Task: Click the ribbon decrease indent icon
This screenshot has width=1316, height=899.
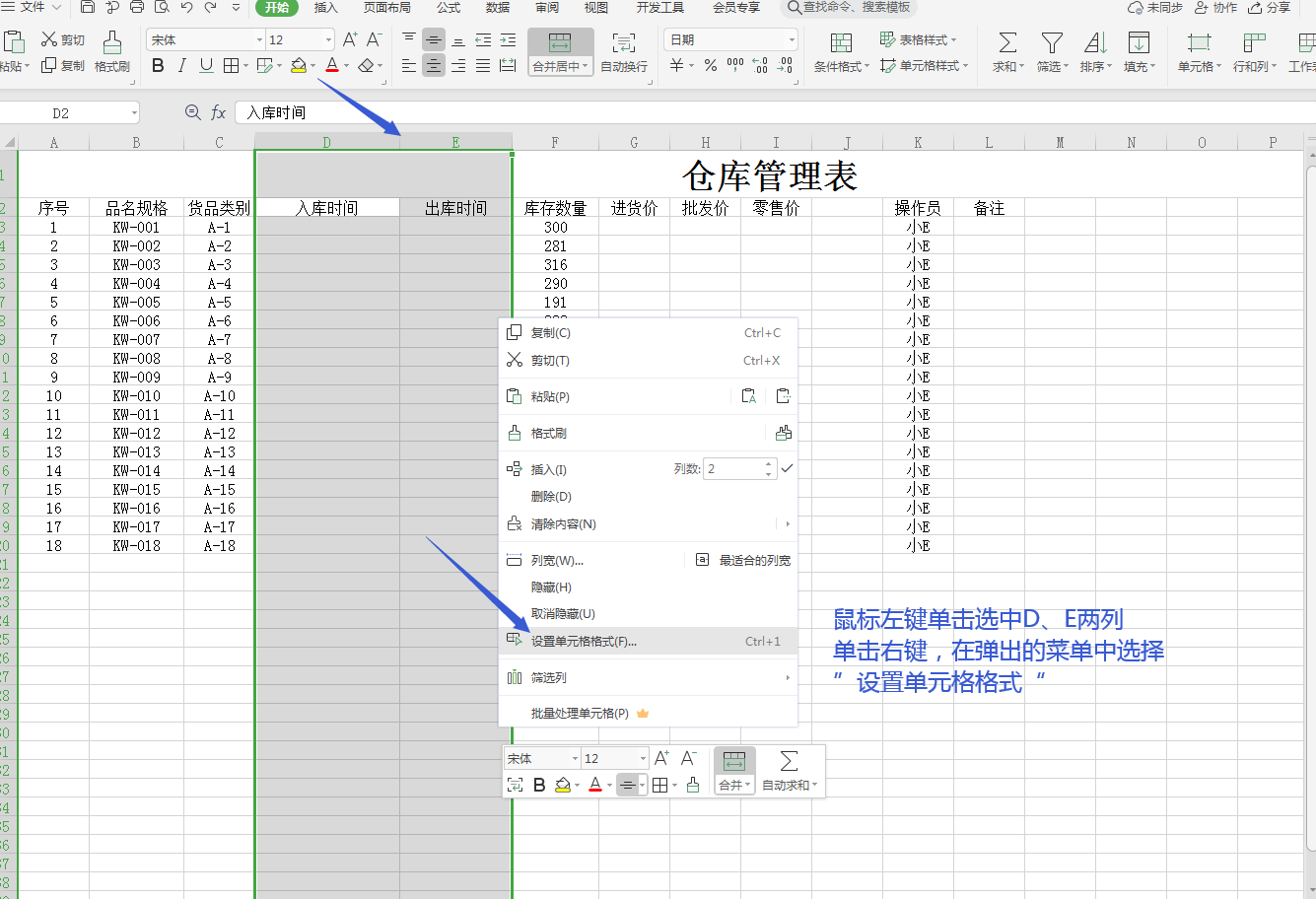Action: [x=483, y=39]
